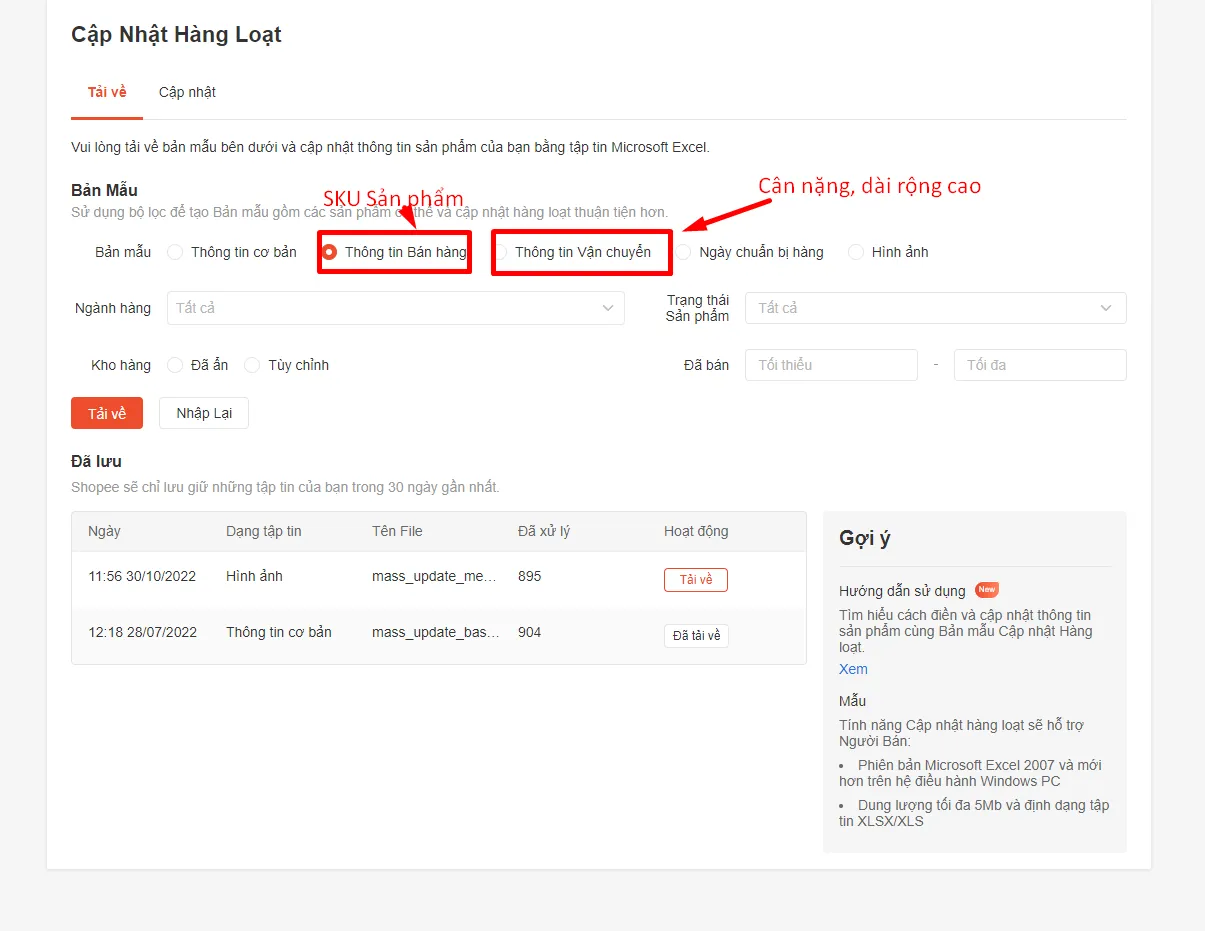Click the Trạng thái Sản phẩm chevron arrow

pyautogui.click(x=1106, y=308)
